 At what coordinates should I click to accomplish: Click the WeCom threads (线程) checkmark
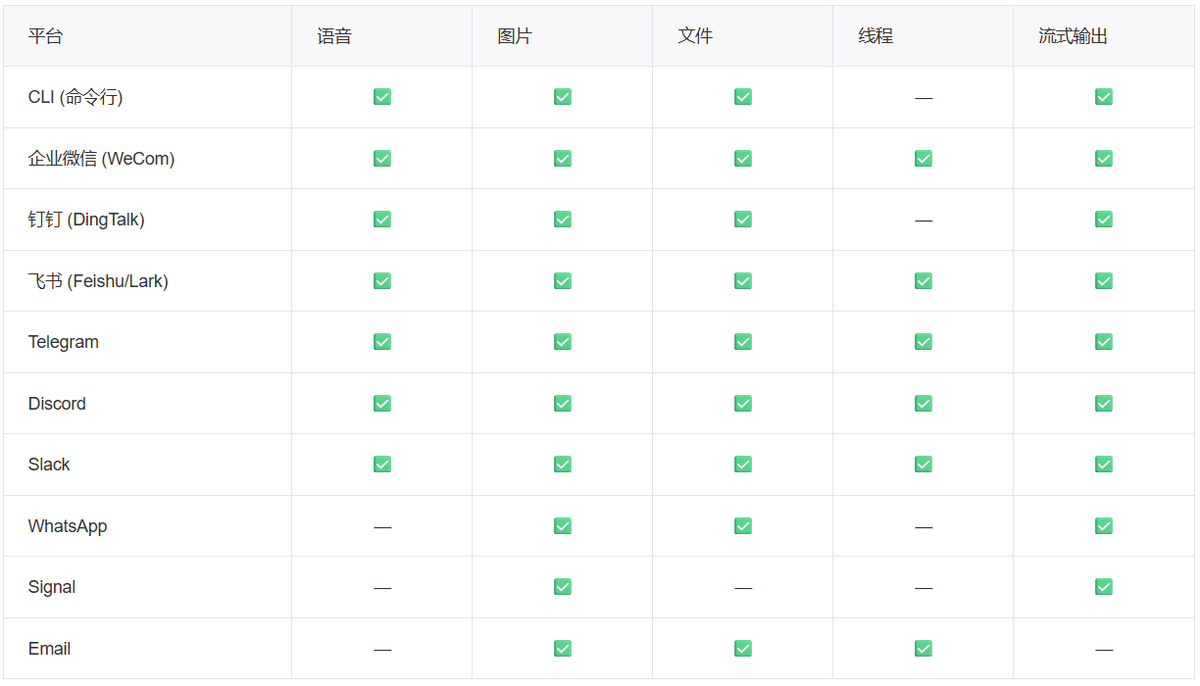(x=923, y=158)
